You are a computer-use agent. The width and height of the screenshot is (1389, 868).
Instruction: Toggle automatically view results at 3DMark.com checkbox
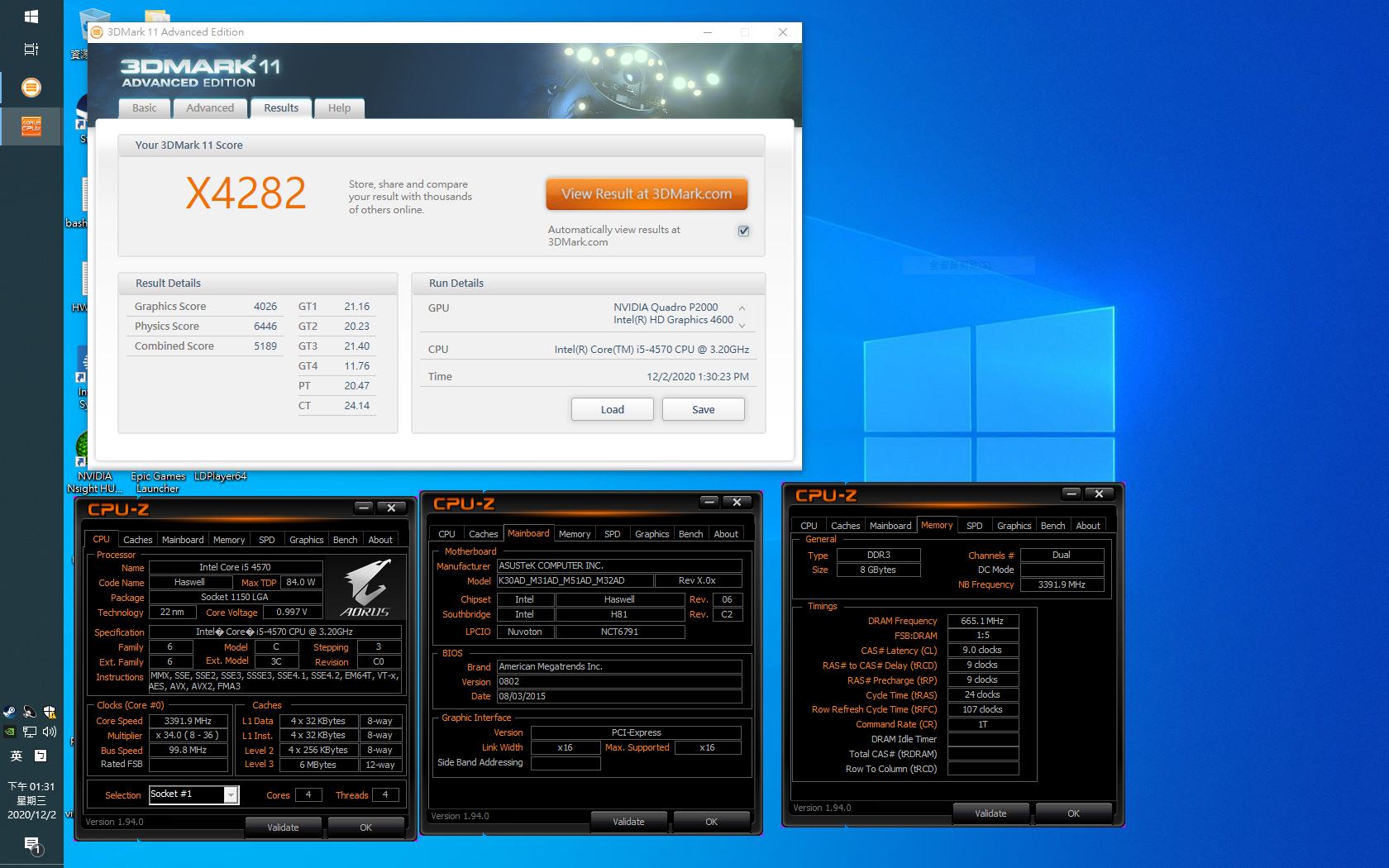tap(744, 231)
